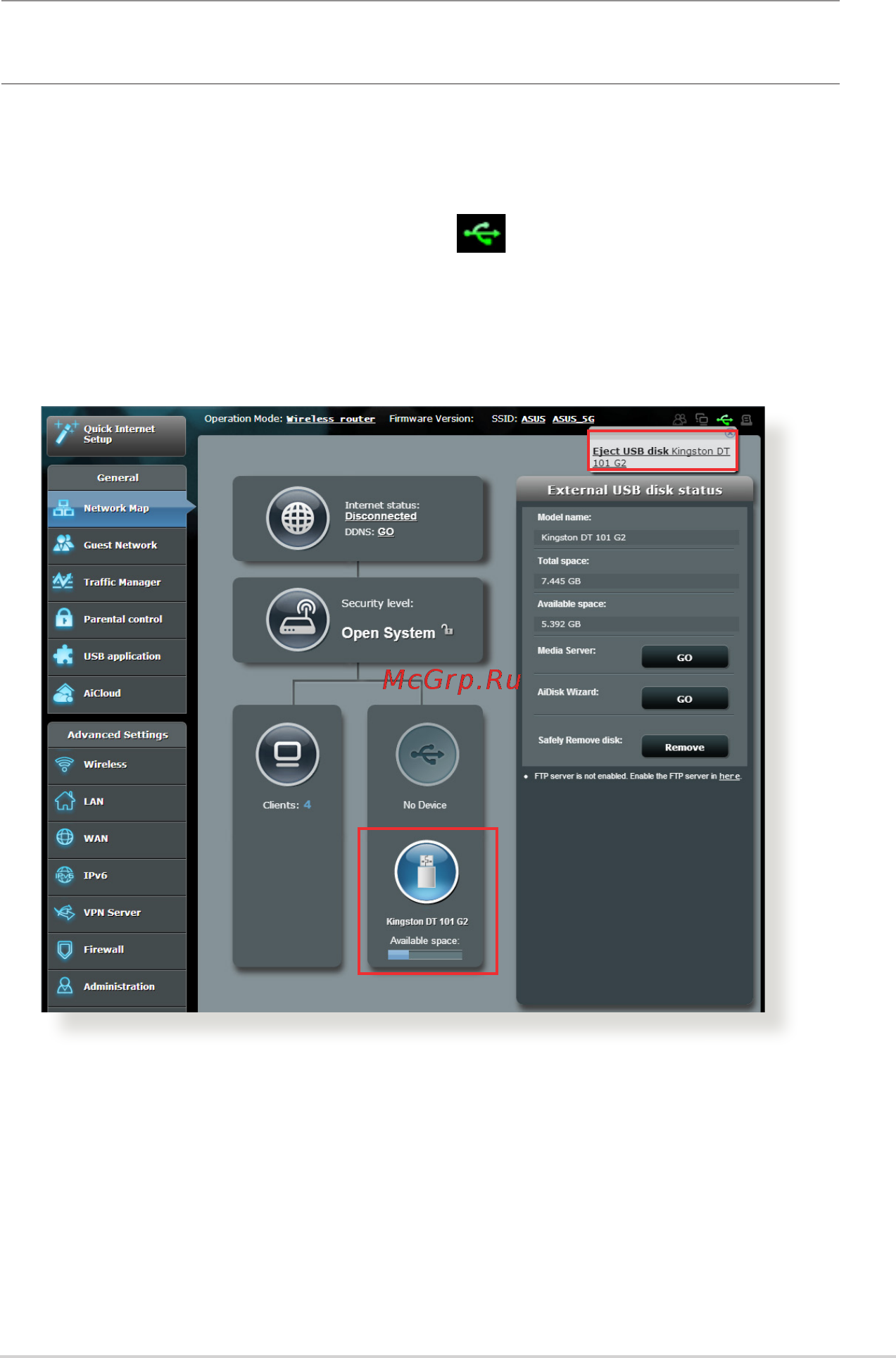Click the Model name value Kingston DT 101 G2

[636, 537]
